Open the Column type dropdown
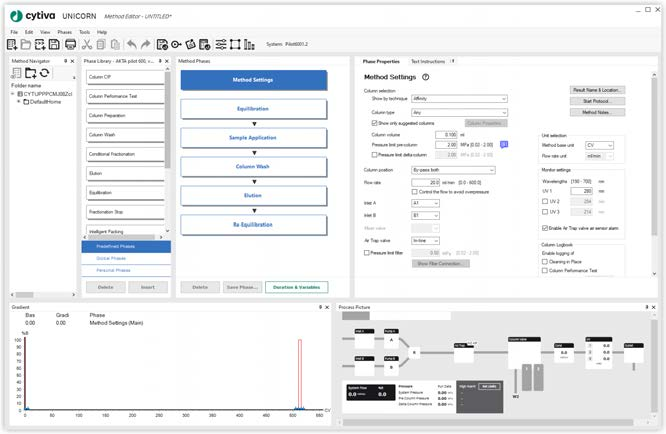Viewport: 666px width, 434px height. [459, 113]
